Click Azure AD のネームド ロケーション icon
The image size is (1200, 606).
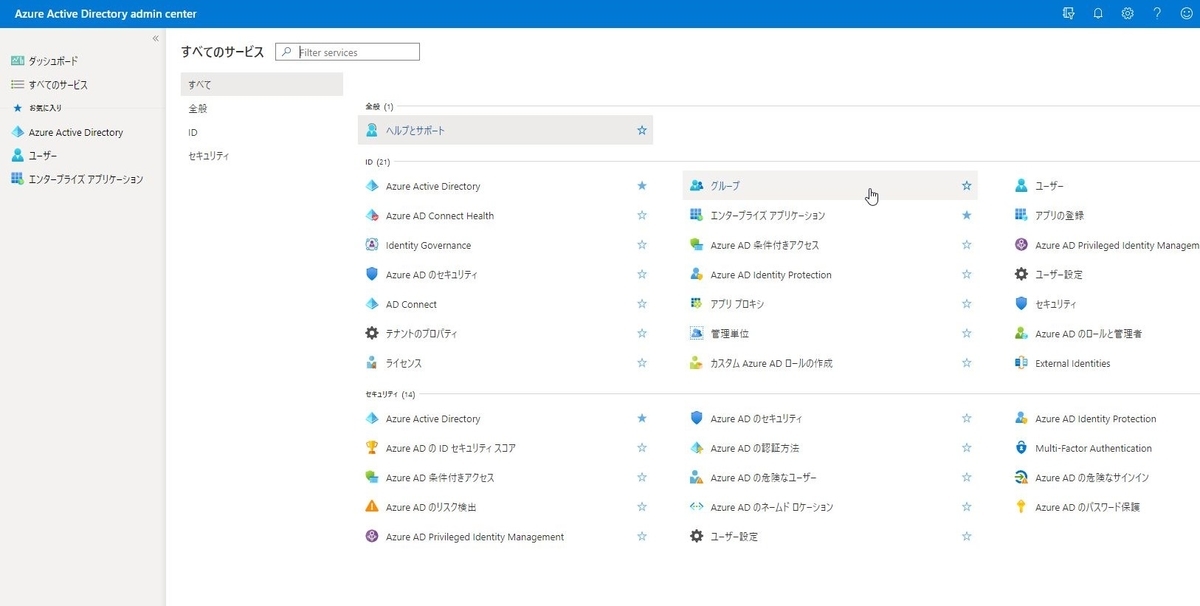pos(697,507)
